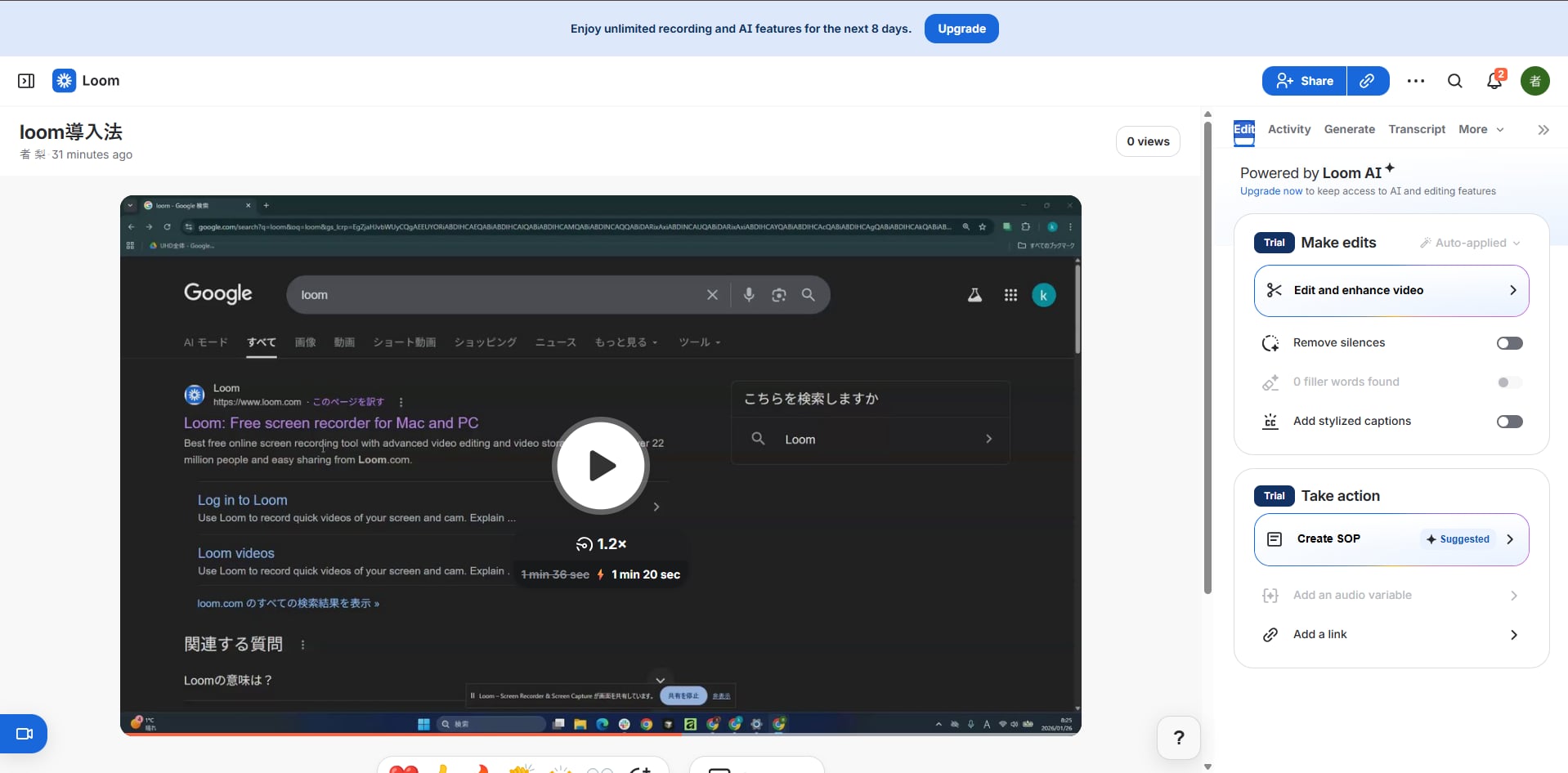
Task: Click the Upgrade now link
Action: 1270,191
